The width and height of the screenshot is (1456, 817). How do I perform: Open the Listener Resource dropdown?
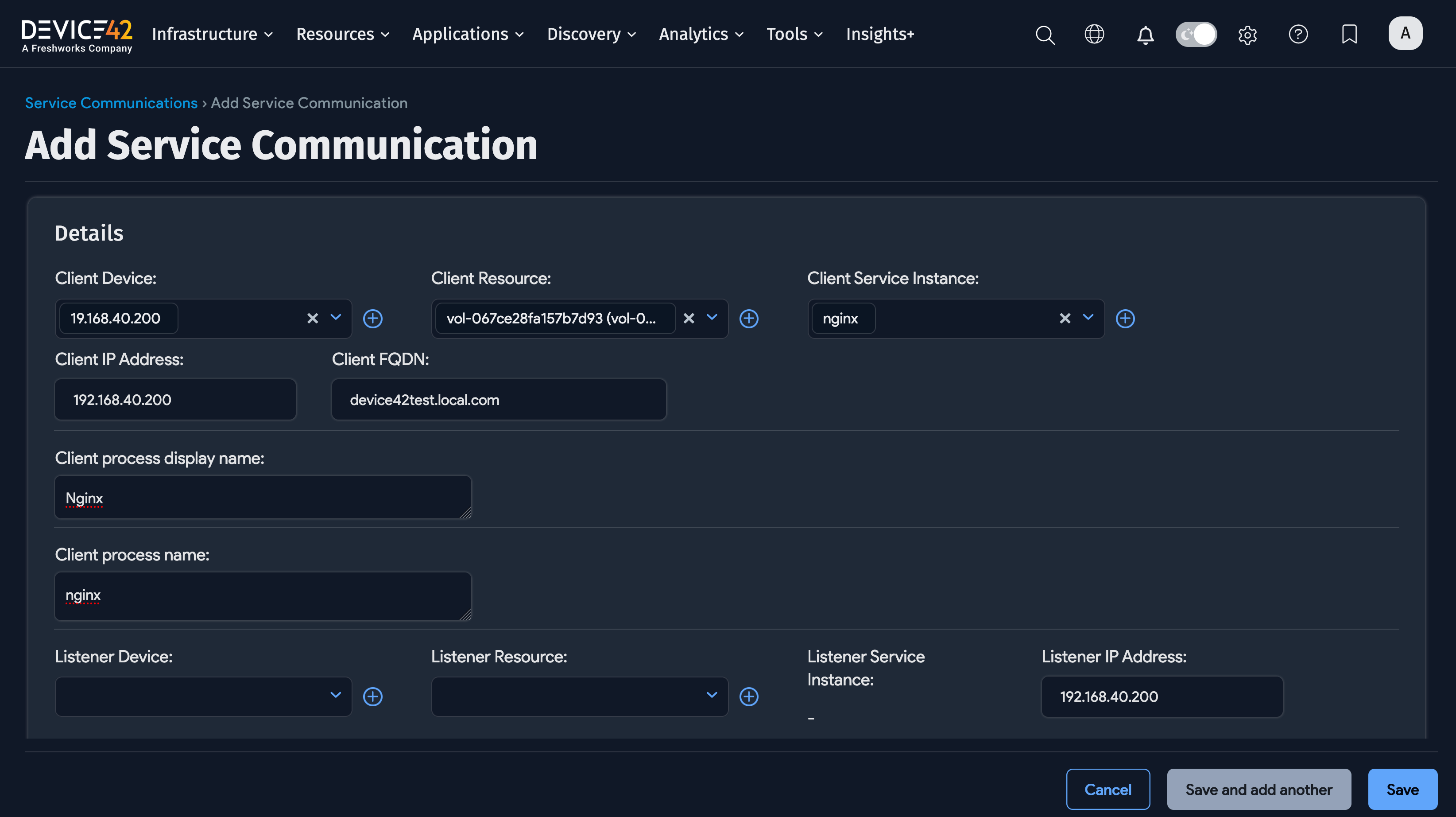click(711, 696)
